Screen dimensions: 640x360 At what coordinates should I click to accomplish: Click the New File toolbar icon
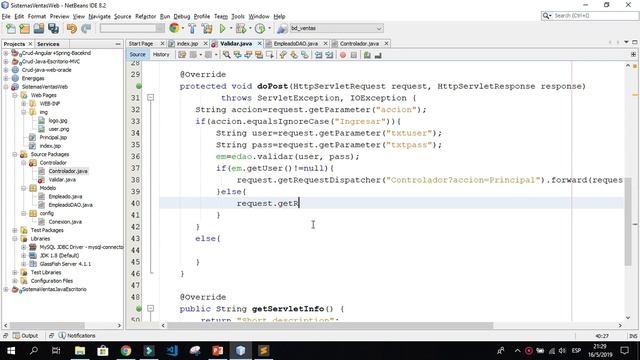click(x=11, y=29)
